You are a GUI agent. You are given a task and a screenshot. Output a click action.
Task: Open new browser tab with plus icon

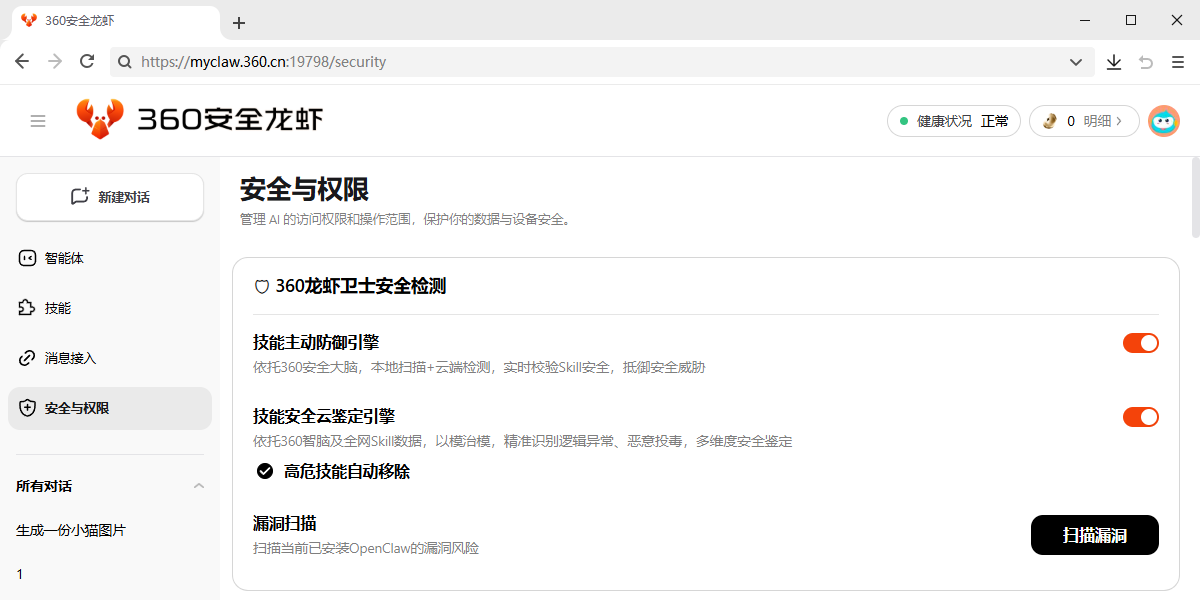pos(239,23)
